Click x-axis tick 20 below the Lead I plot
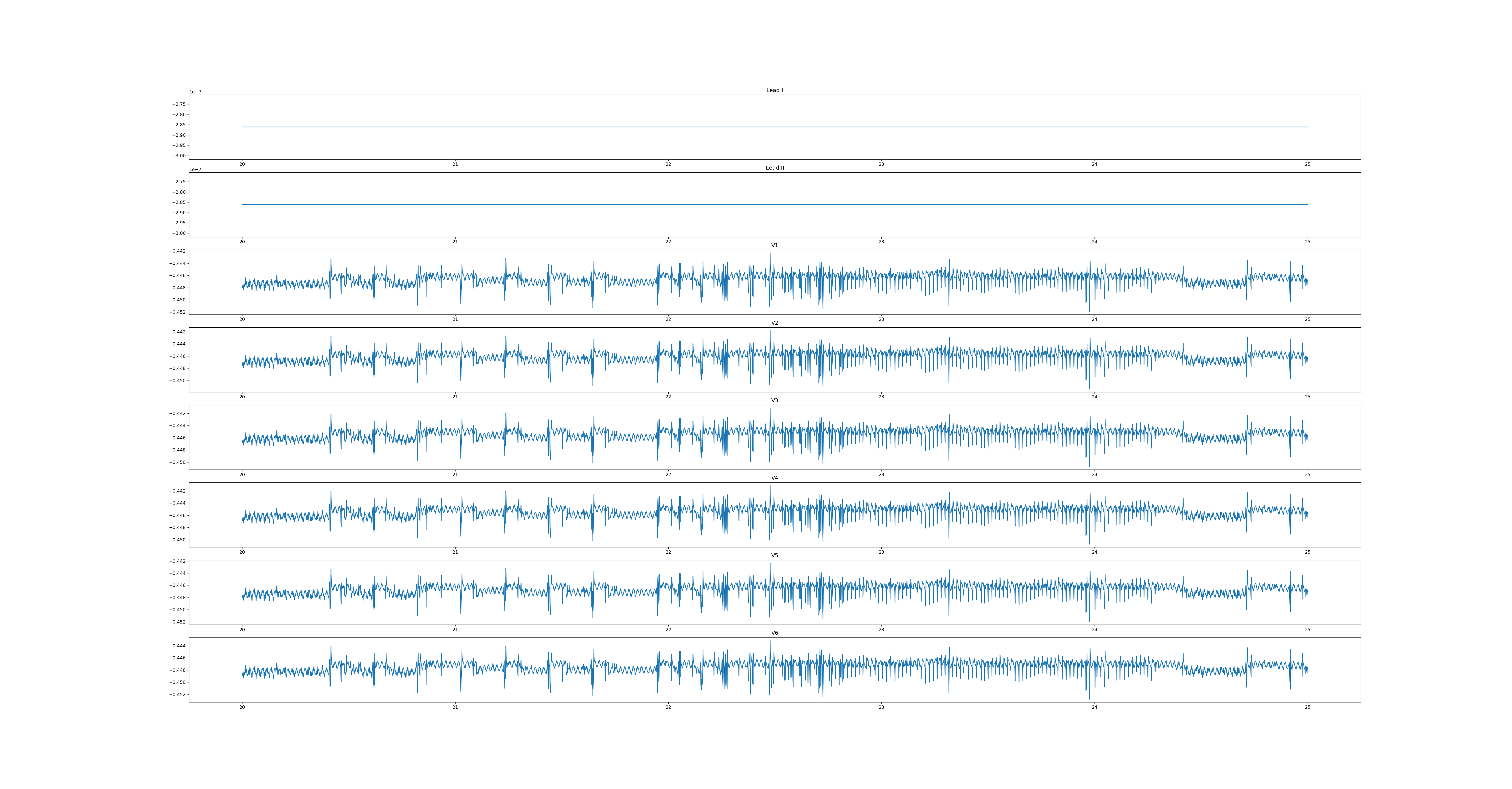Image resolution: width=1512 pixels, height=789 pixels. [x=242, y=164]
